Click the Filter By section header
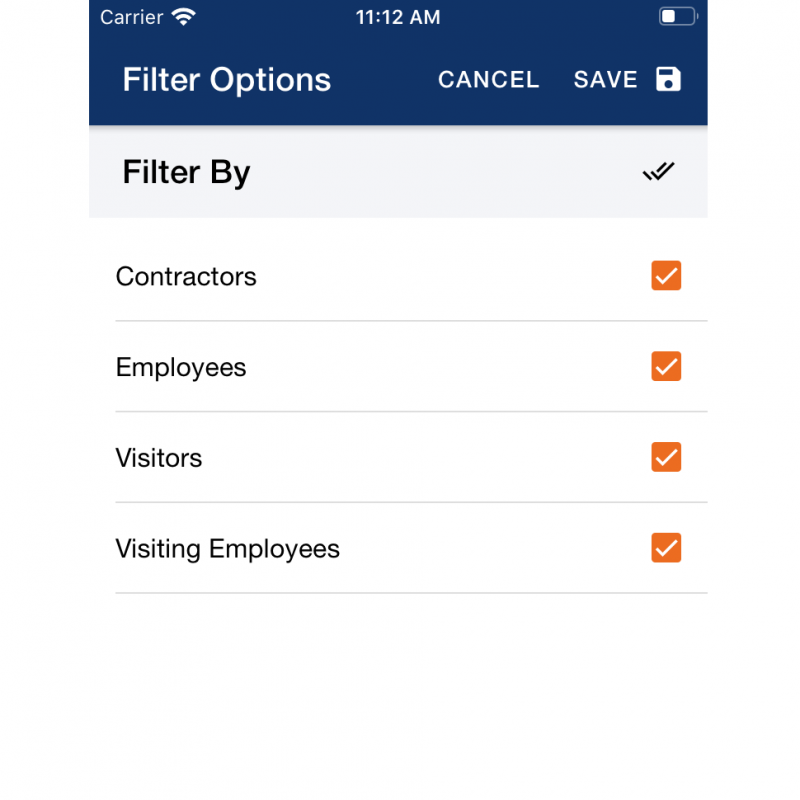Screen dimensions: 800x800 186,173
